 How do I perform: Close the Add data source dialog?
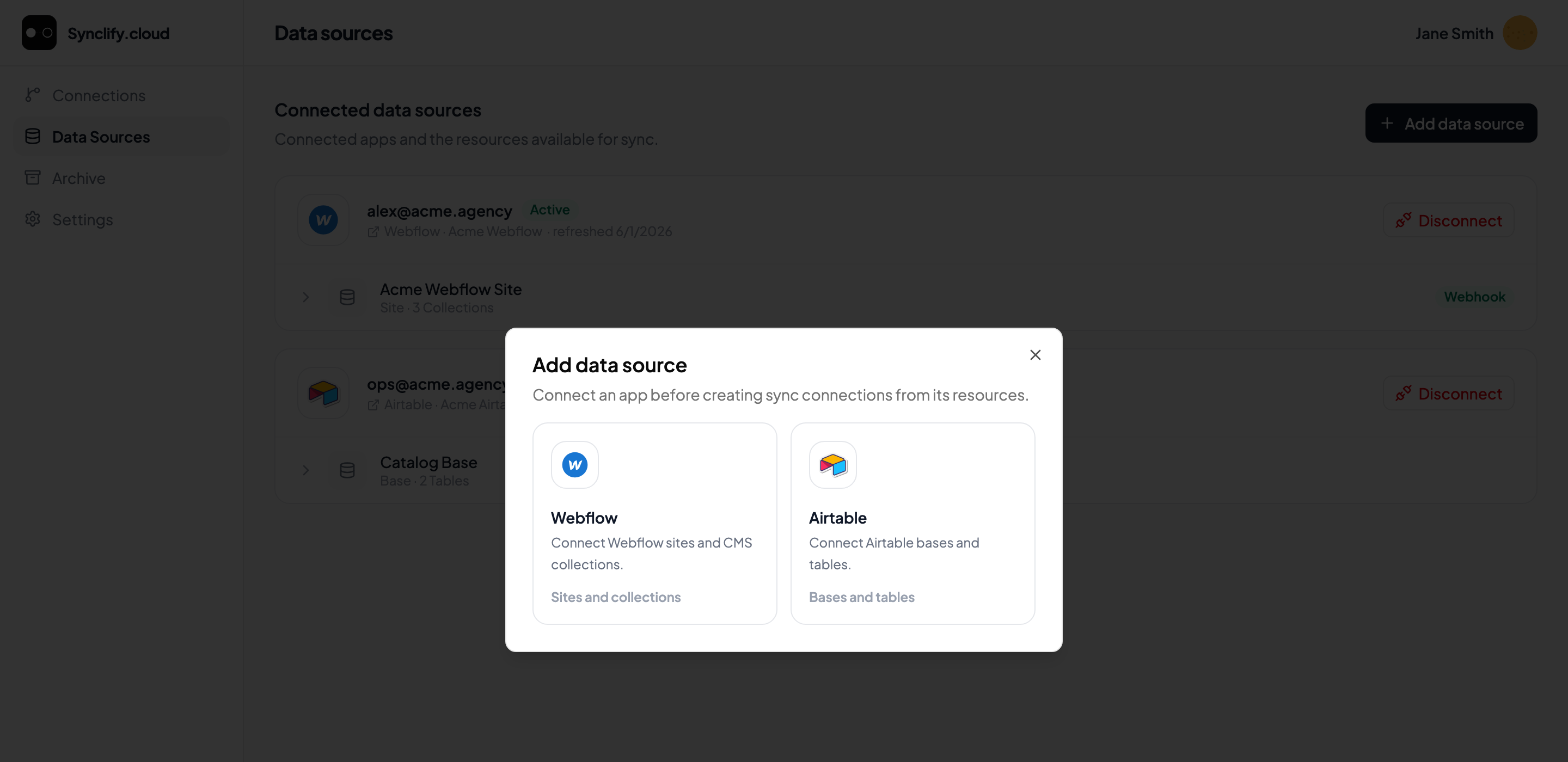[x=1035, y=355]
